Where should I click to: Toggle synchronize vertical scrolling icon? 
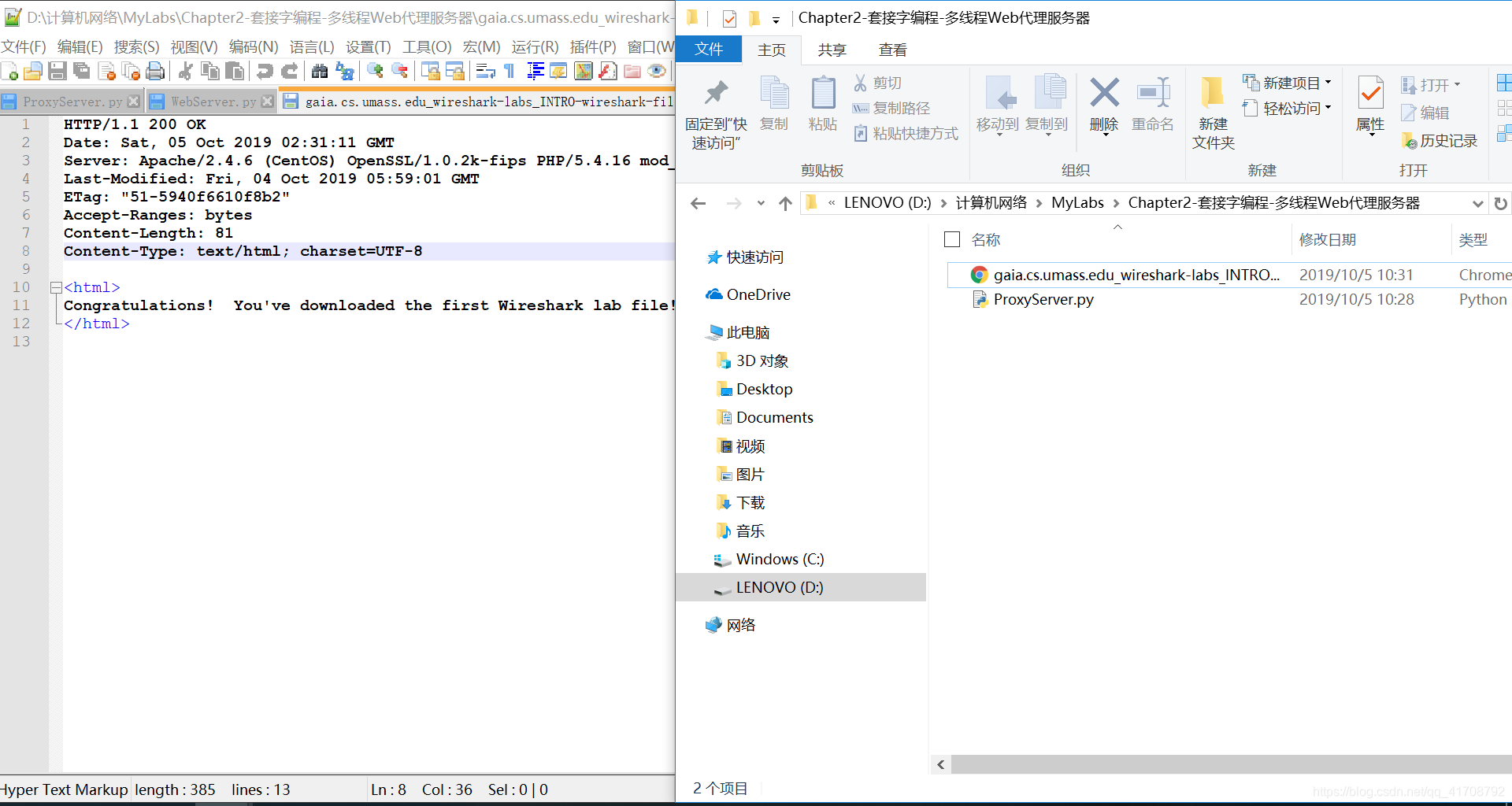click(430, 72)
